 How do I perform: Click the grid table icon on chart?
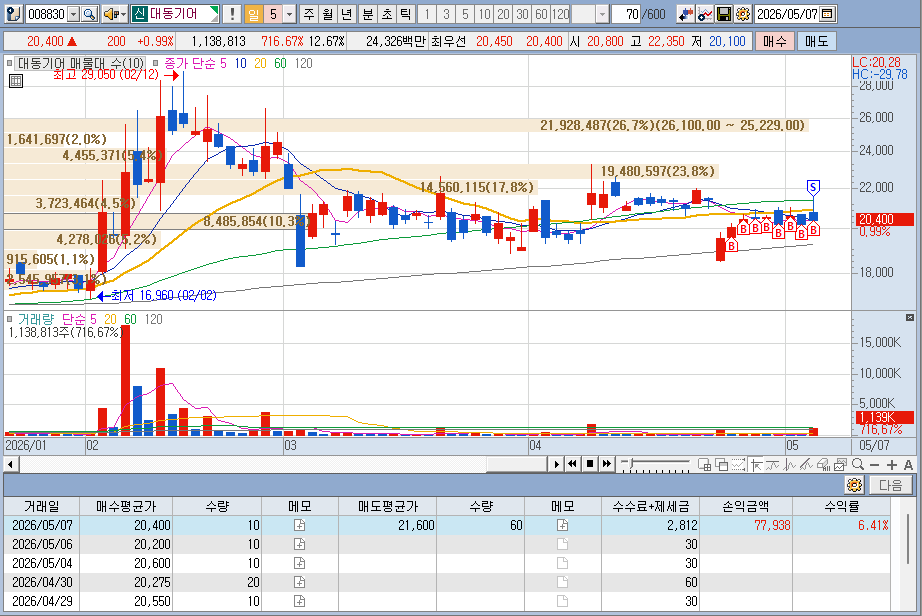point(16,81)
